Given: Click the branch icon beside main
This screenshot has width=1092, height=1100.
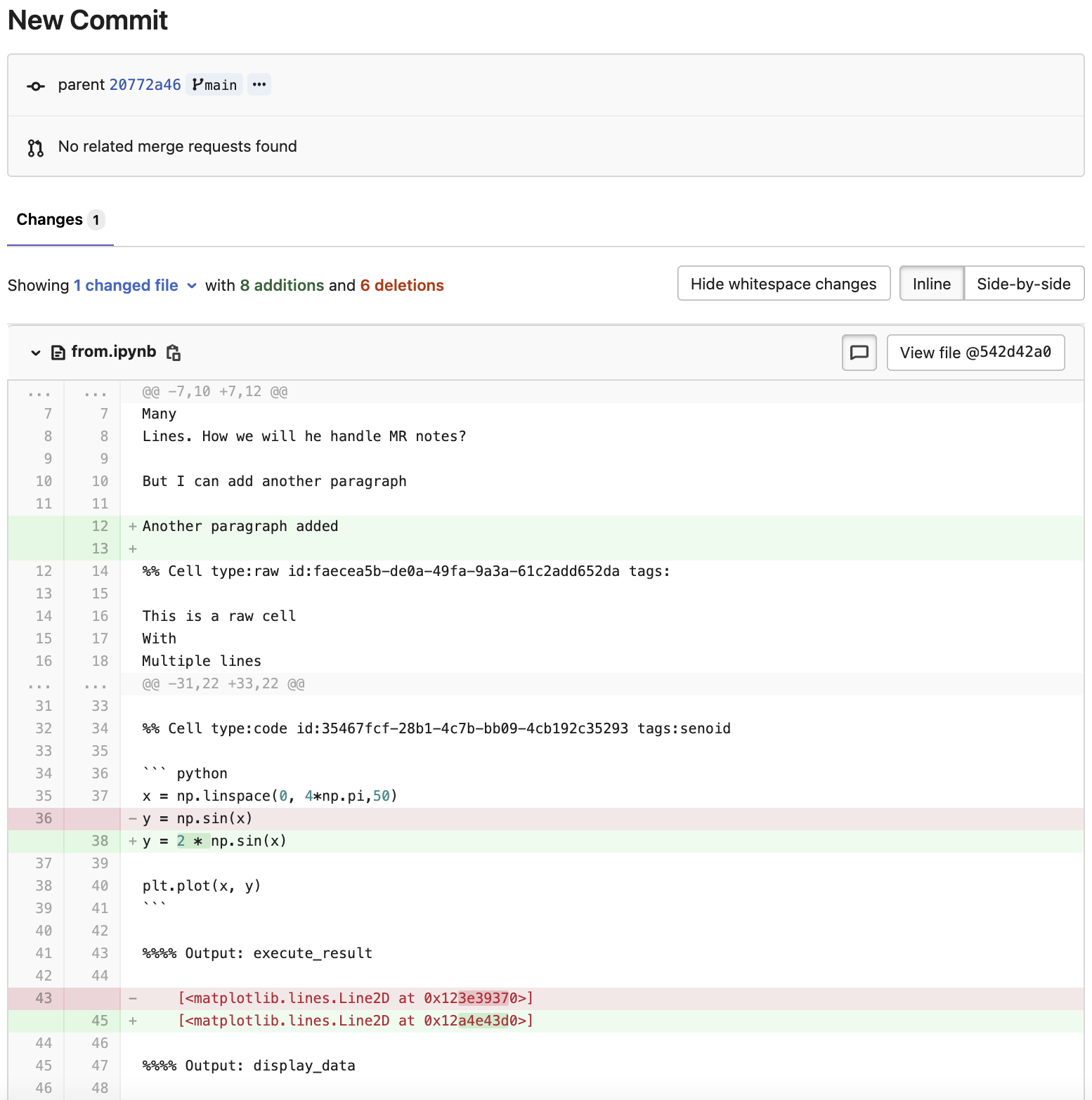Looking at the screenshot, I should click(x=197, y=84).
